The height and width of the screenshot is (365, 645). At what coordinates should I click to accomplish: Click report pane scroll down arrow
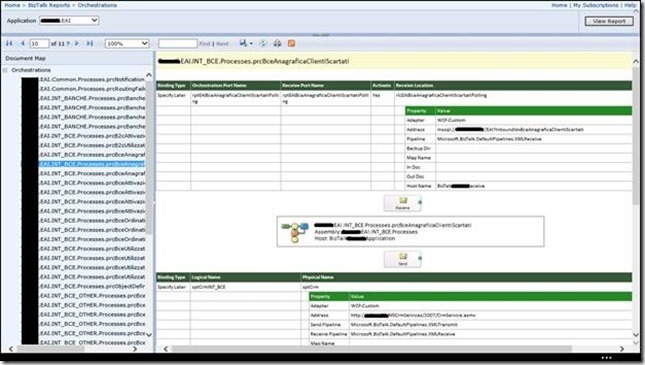[x=636, y=335]
